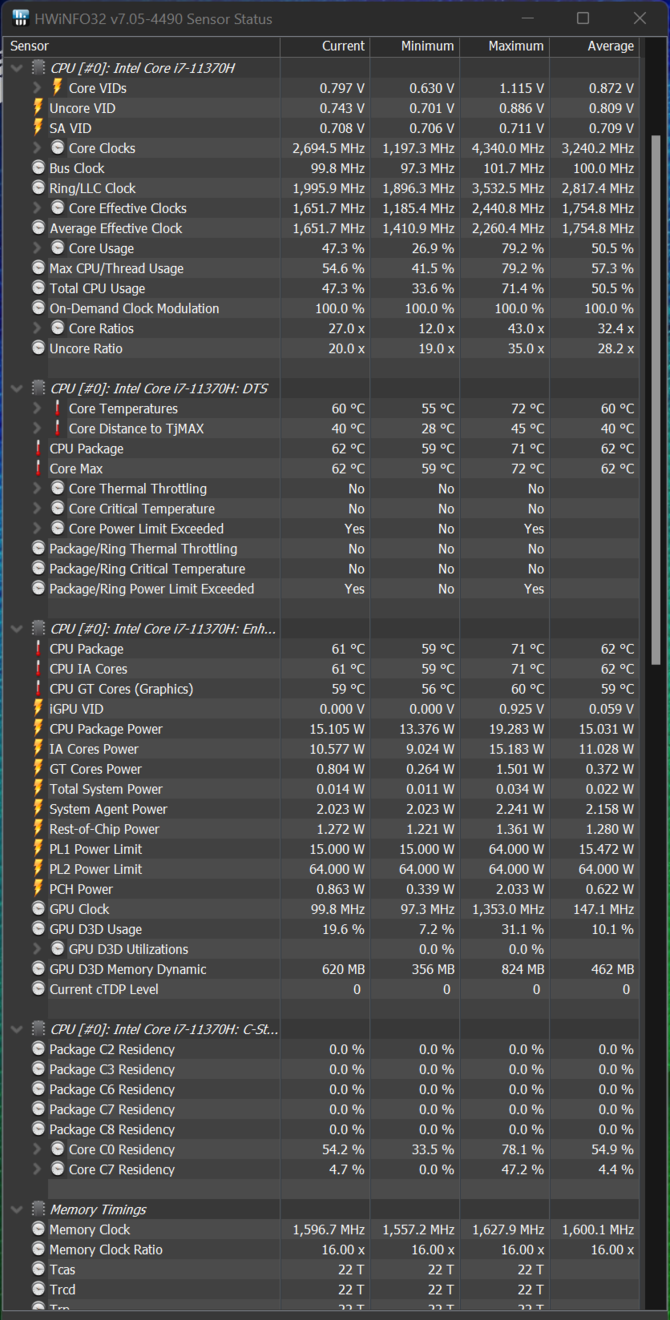Click the Minimum column header
The image size is (670, 1320).
414,46
